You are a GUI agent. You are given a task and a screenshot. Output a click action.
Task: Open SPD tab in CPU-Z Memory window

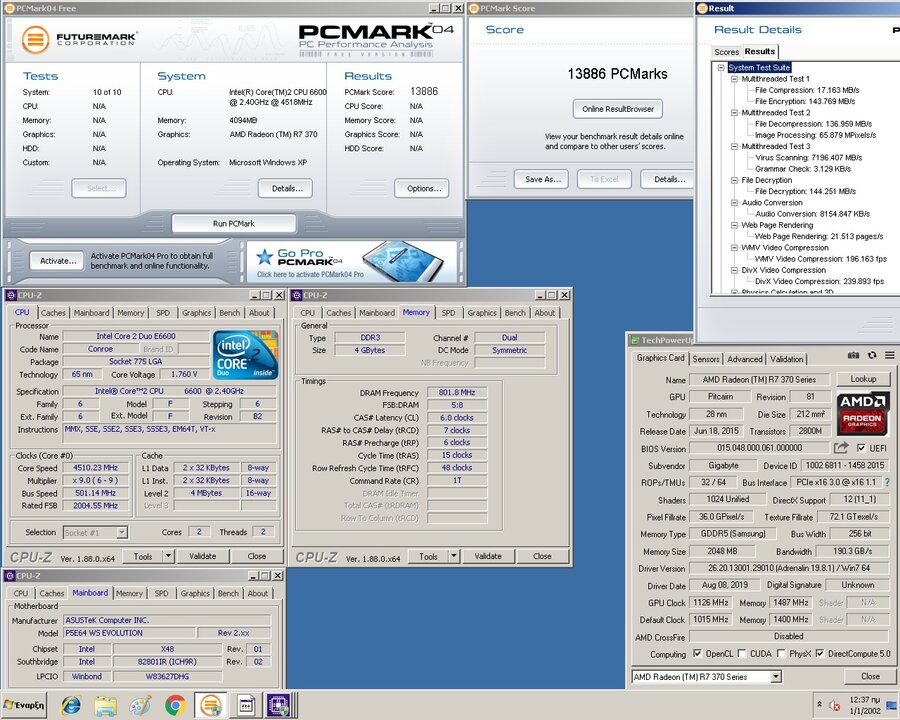[x=448, y=313]
